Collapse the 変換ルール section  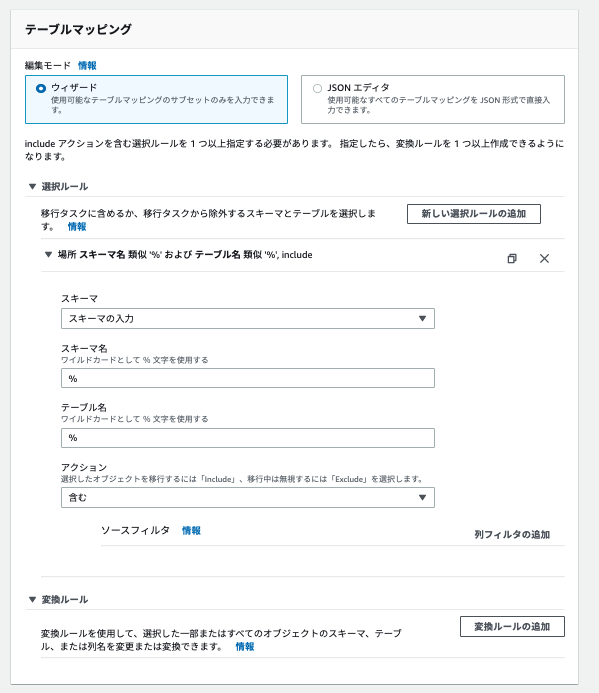point(32,600)
